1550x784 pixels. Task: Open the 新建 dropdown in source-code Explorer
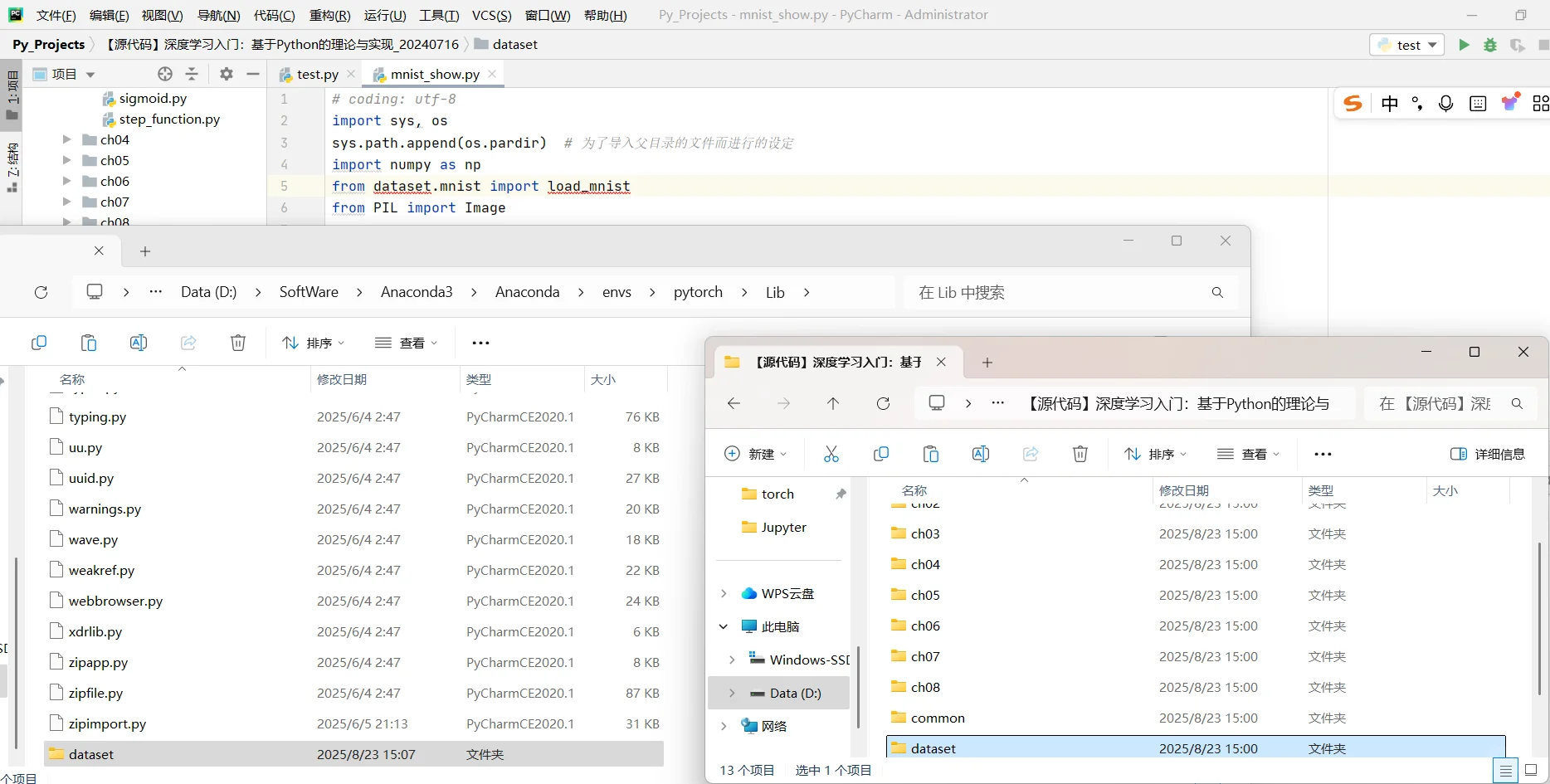click(x=756, y=454)
